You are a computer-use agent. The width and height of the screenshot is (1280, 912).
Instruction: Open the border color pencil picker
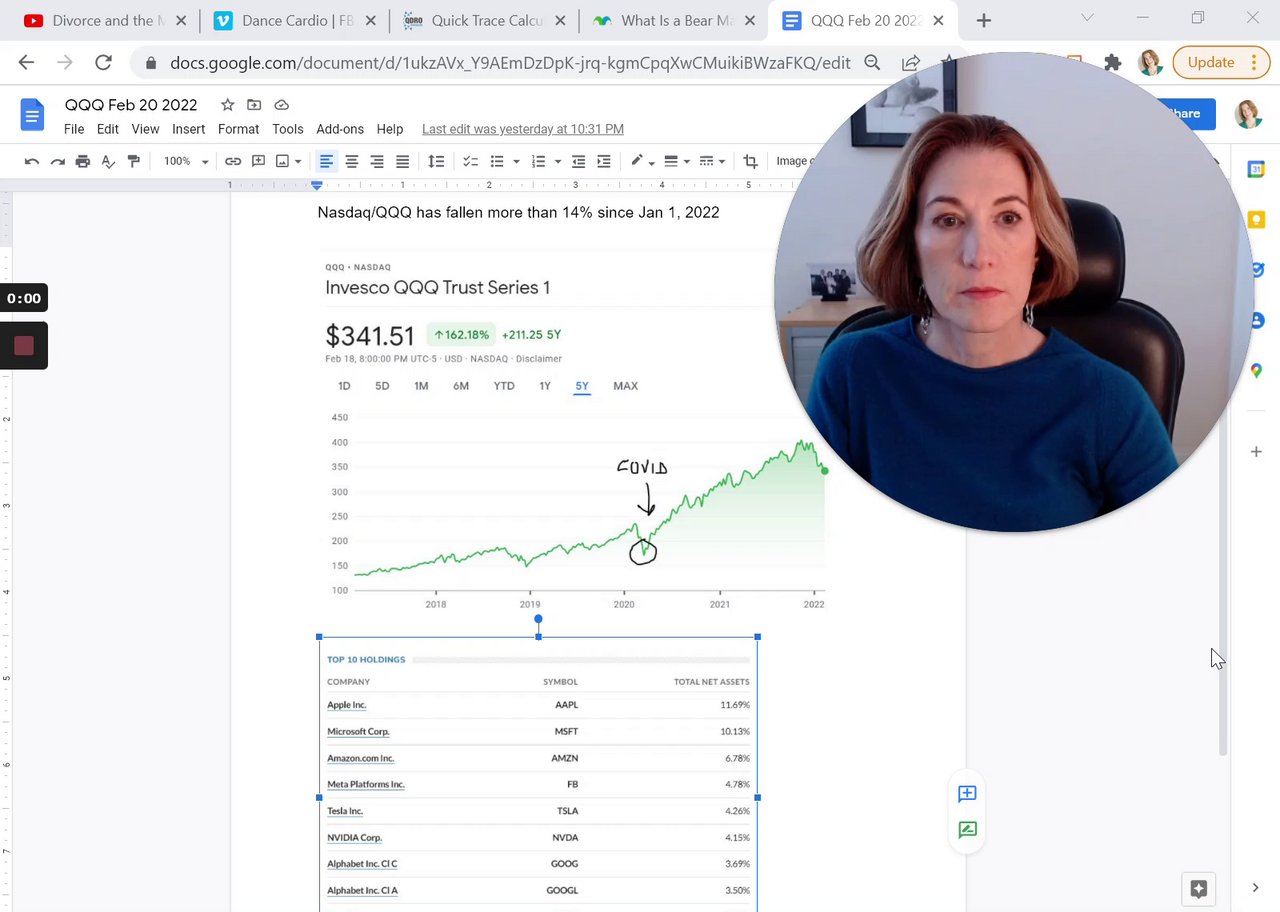(x=641, y=161)
